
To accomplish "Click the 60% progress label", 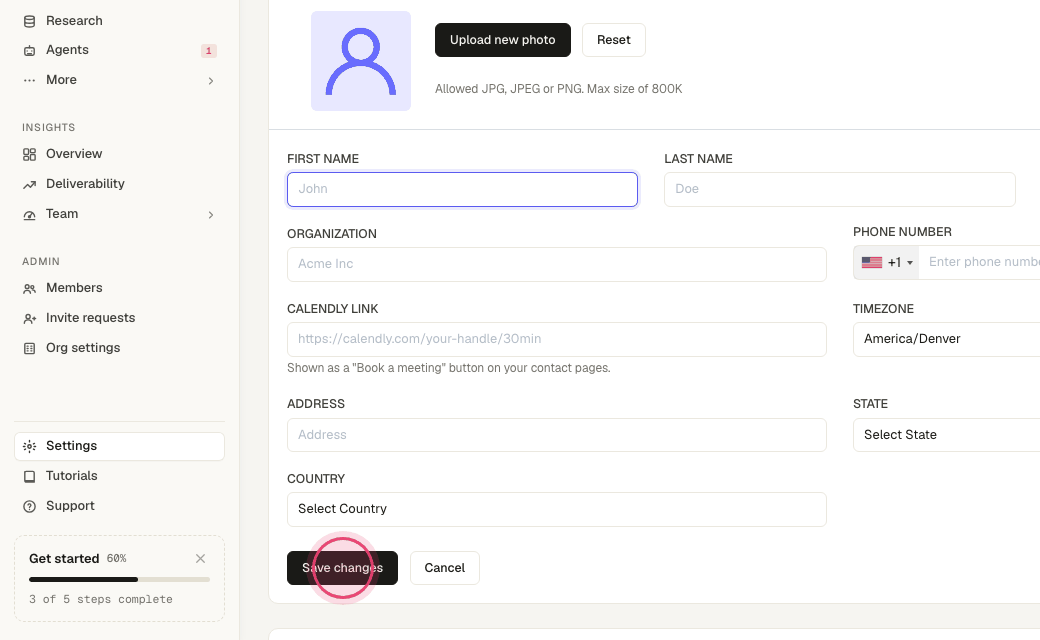I will tap(116, 558).
